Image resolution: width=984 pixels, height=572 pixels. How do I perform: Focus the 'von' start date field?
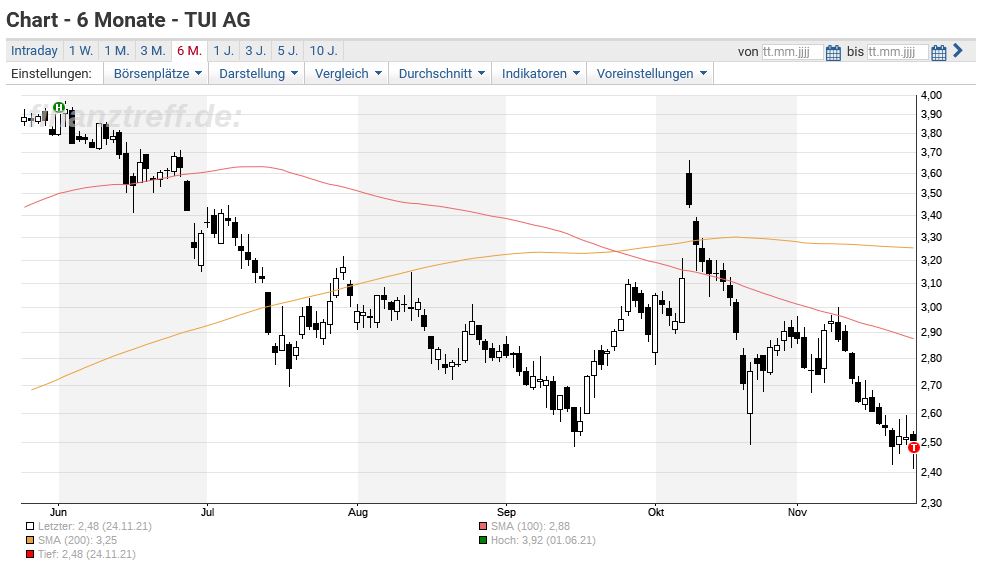click(792, 52)
